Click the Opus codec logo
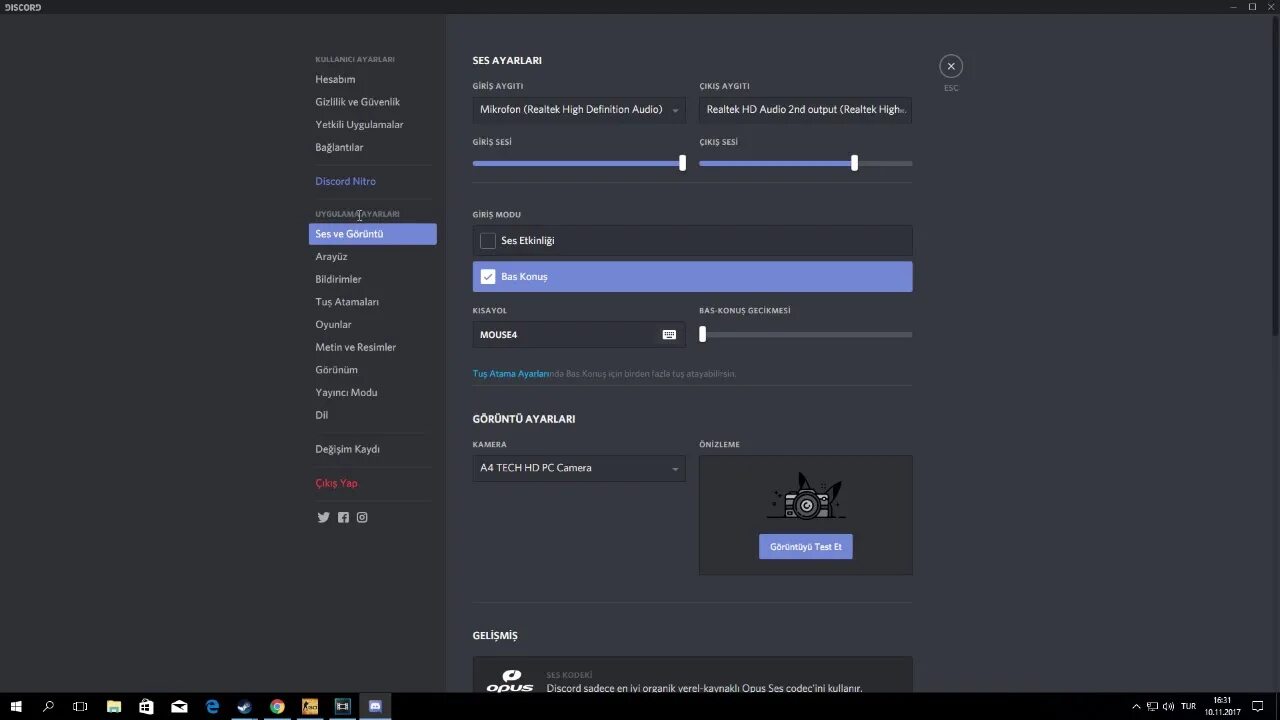The height and width of the screenshot is (720, 1280). 509,682
